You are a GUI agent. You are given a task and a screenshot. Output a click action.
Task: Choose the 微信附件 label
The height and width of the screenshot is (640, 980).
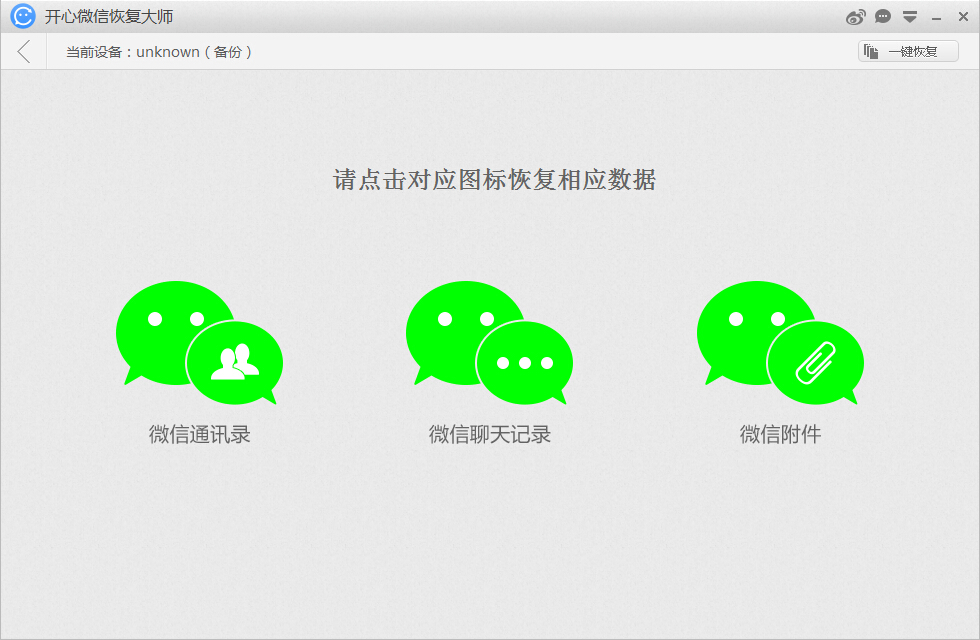(780, 434)
